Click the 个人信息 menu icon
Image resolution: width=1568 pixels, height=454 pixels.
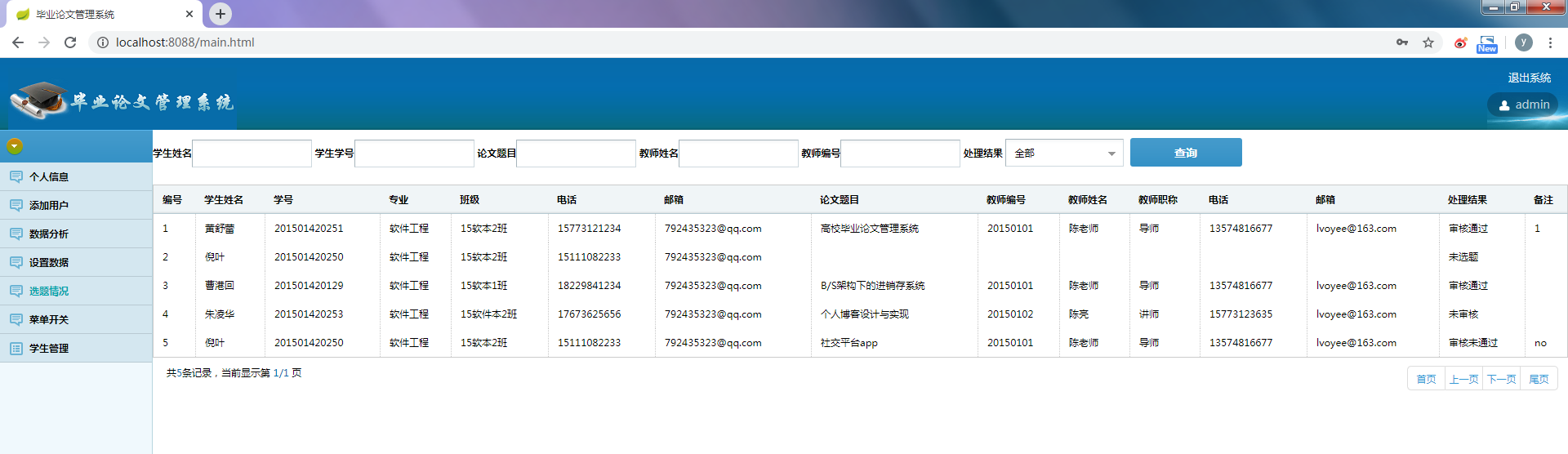point(16,176)
